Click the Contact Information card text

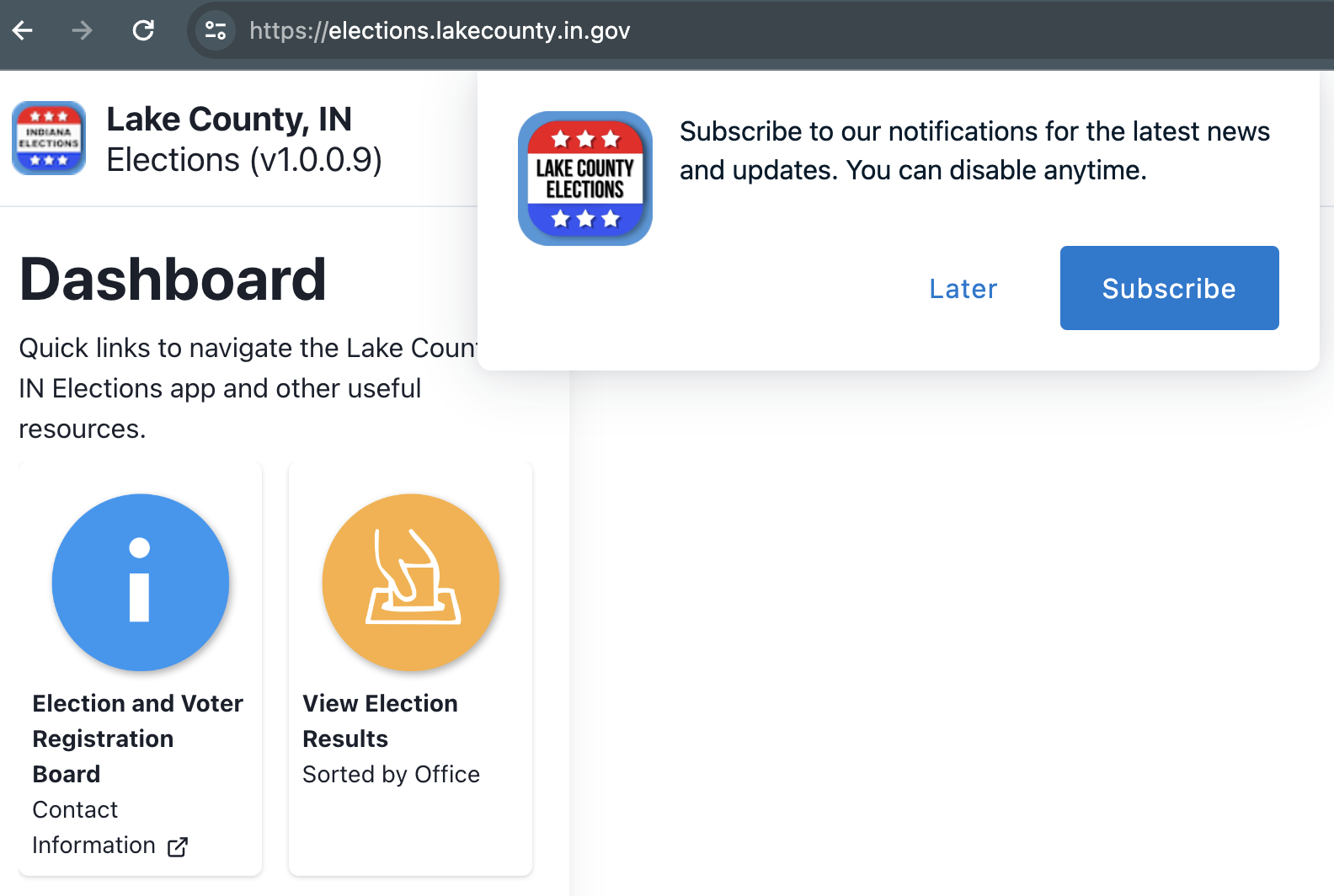(x=93, y=827)
